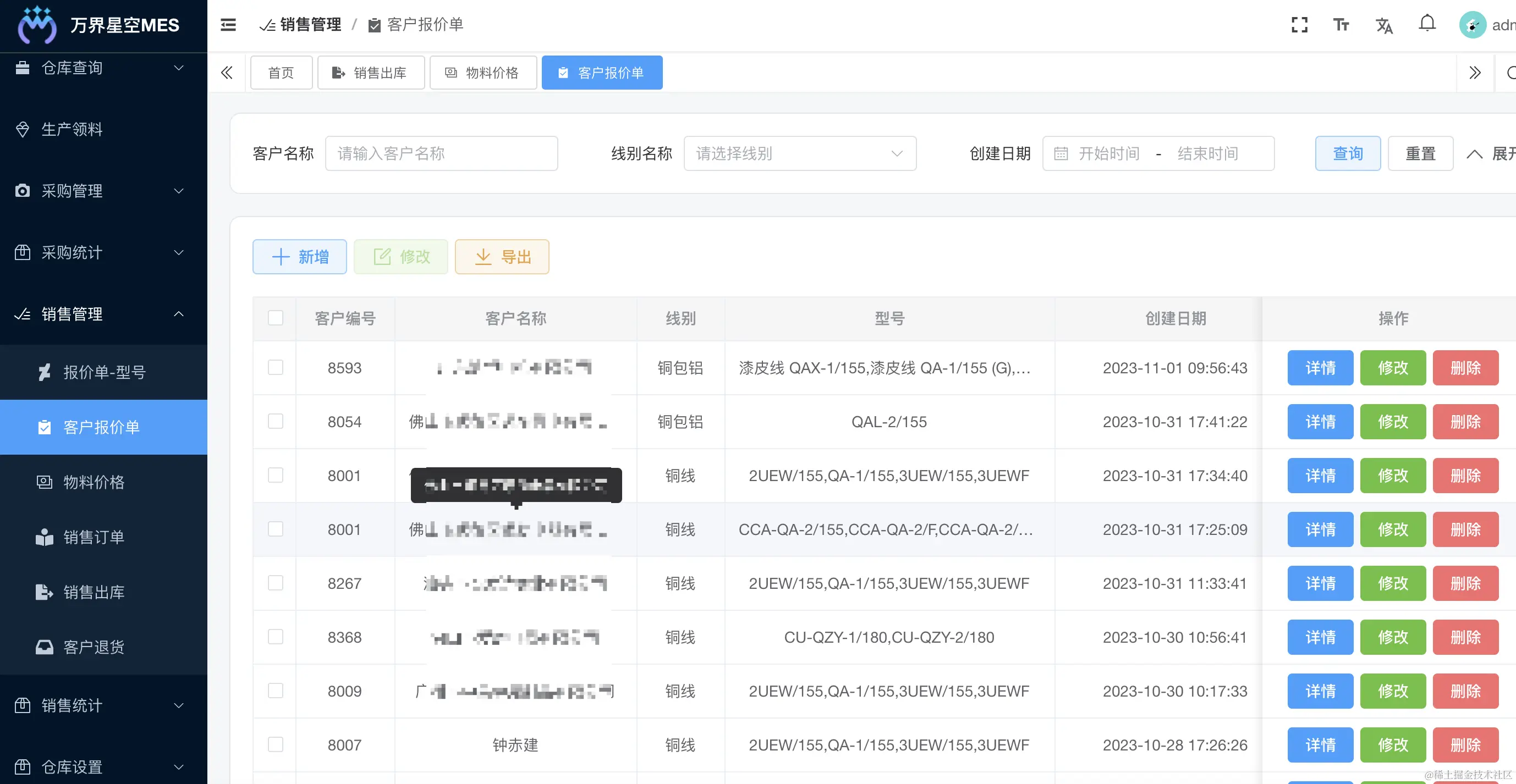Export data using the 导出 button
The height and width of the screenshot is (784, 1516).
click(x=502, y=256)
